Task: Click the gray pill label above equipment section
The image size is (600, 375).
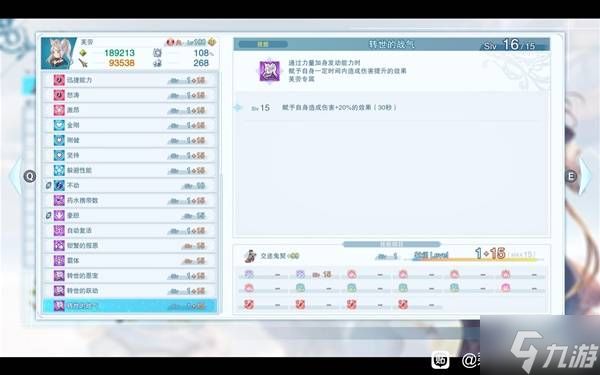Action: [392, 244]
